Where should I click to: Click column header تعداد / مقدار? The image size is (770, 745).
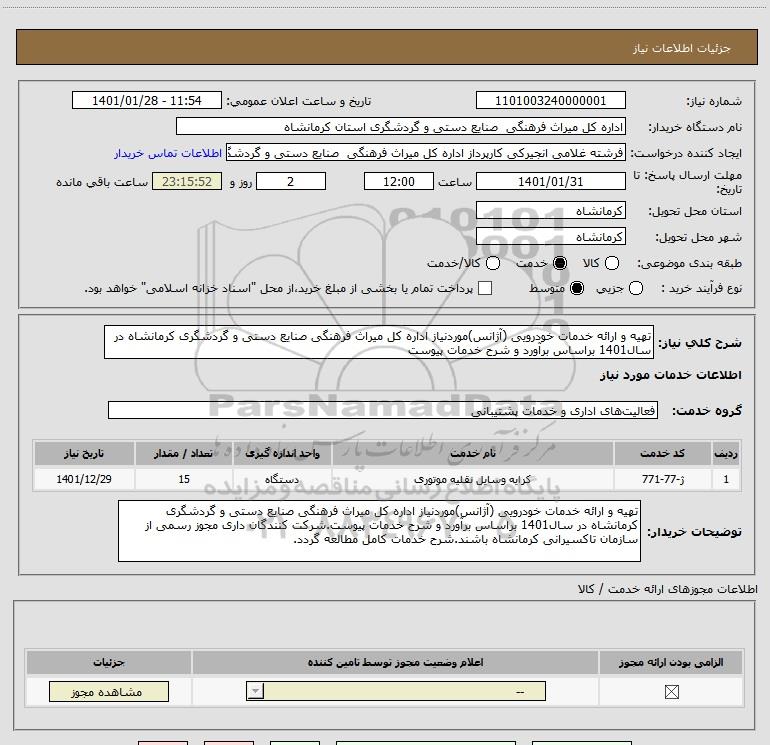tap(184, 453)
